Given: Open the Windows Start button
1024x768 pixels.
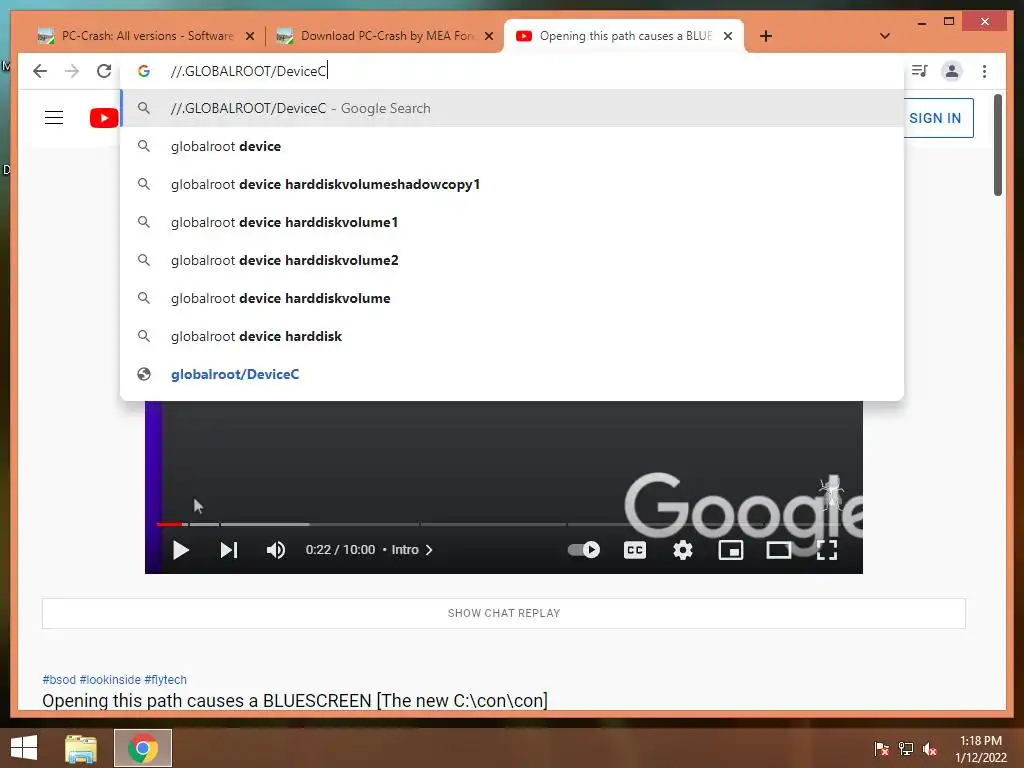Looking at the screenshot, I should [x=24, y=748].
